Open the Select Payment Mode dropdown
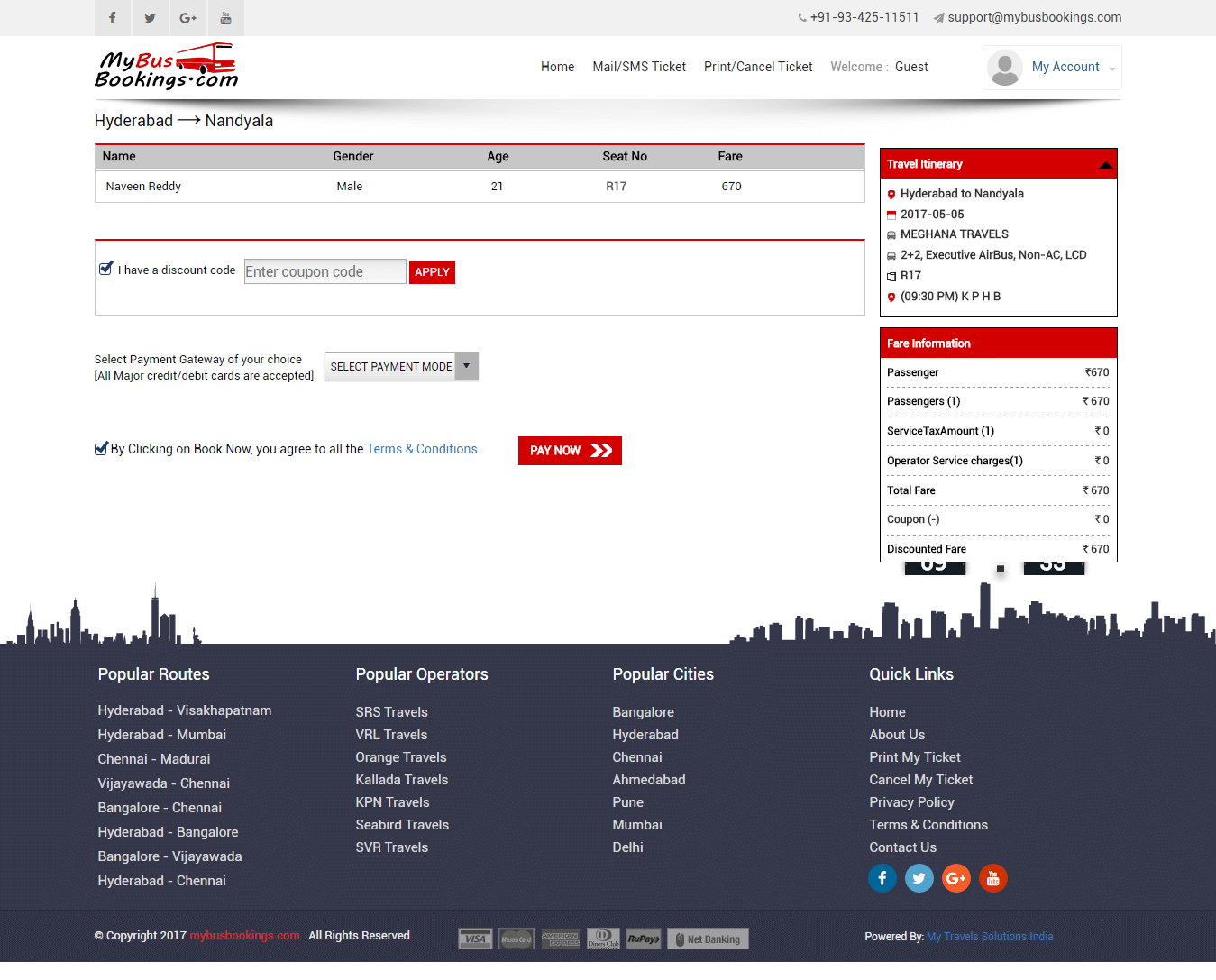 click(x=401, y=366)
